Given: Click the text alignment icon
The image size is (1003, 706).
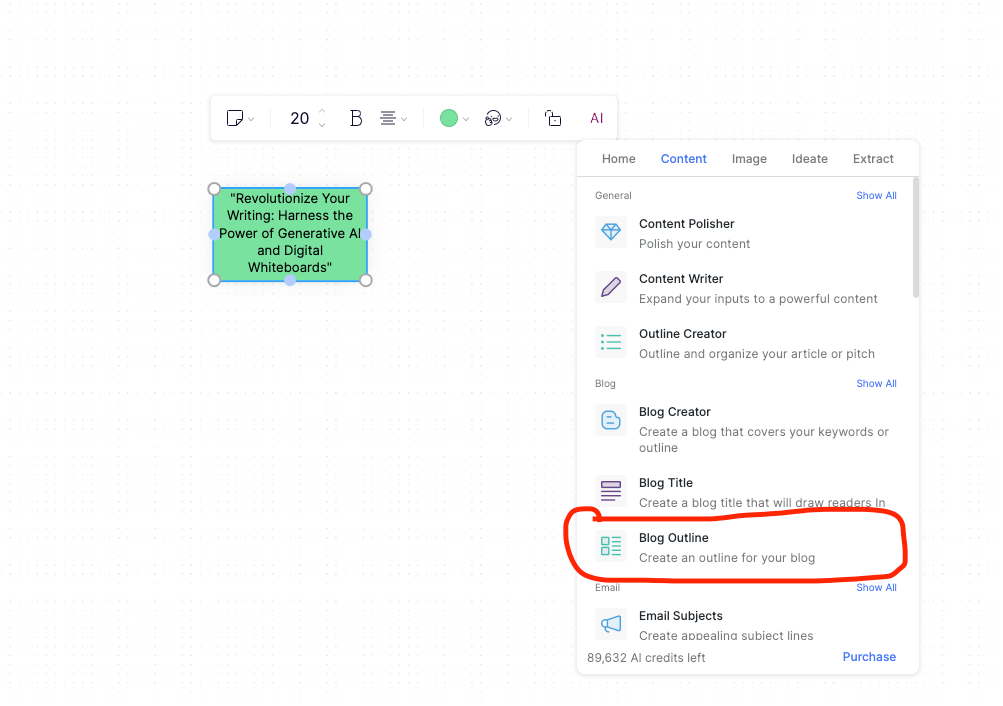Looking at the screenshot, I should [x=388, y=118].
